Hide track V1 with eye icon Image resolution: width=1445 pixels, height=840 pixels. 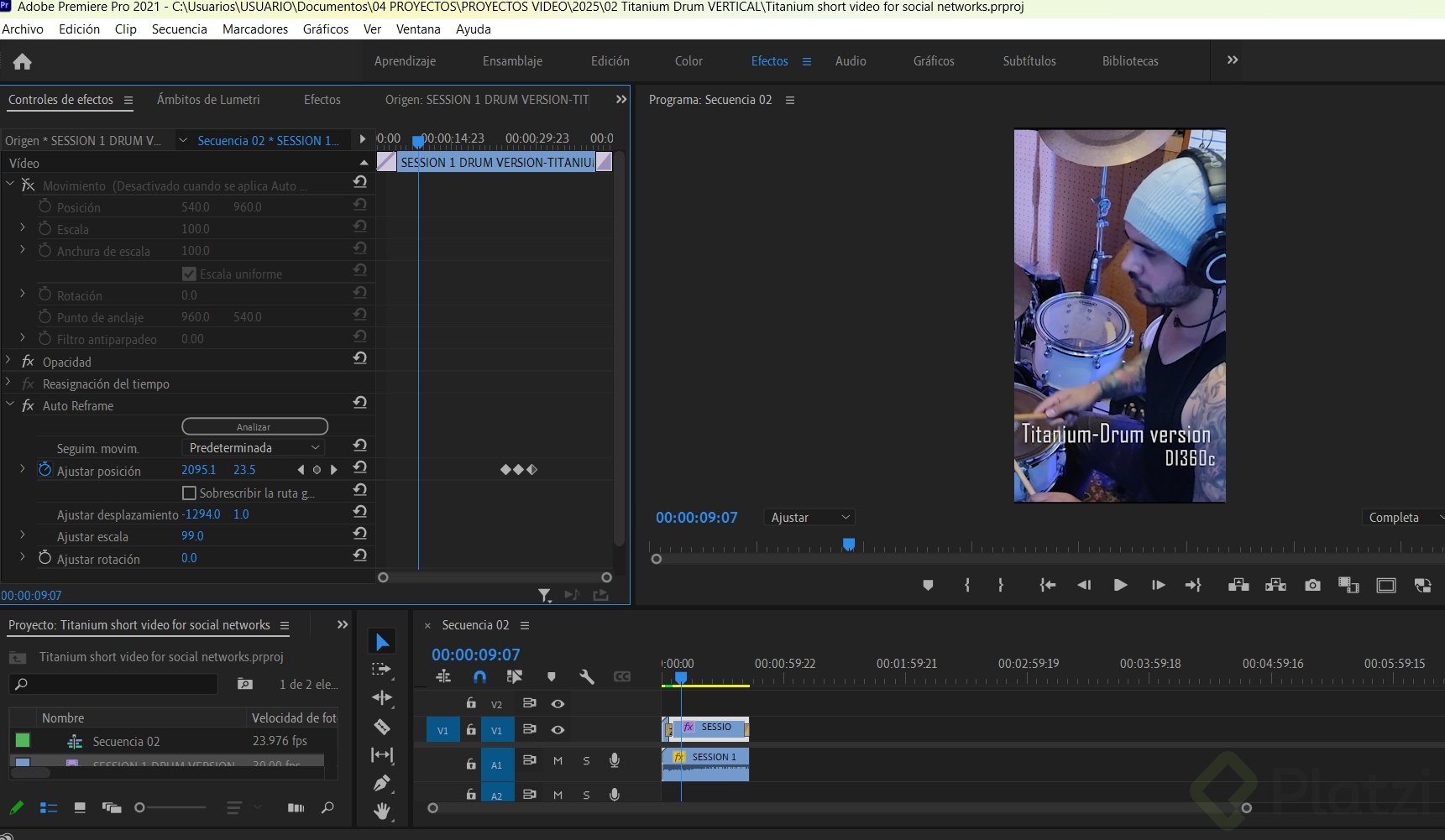pyautogui.click(x=558, y=730)
